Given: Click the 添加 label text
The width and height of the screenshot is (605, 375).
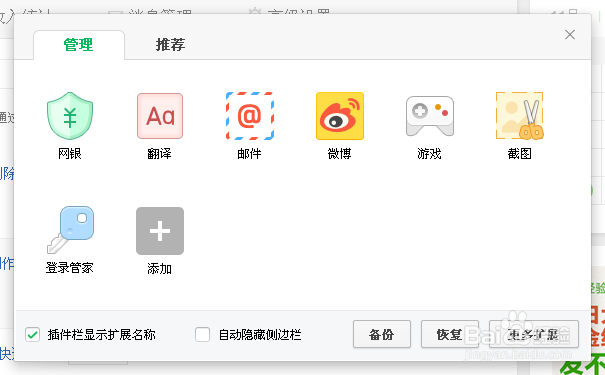Looking at the screenshot, I should 159,269.
